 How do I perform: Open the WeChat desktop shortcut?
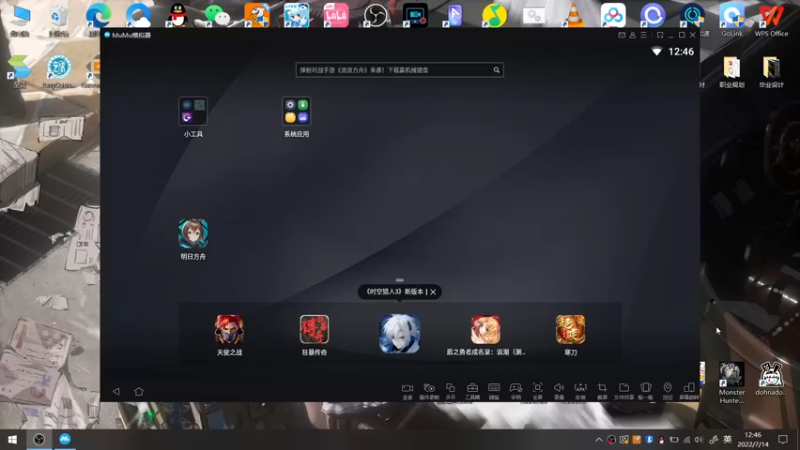click(x=217, y=15)
